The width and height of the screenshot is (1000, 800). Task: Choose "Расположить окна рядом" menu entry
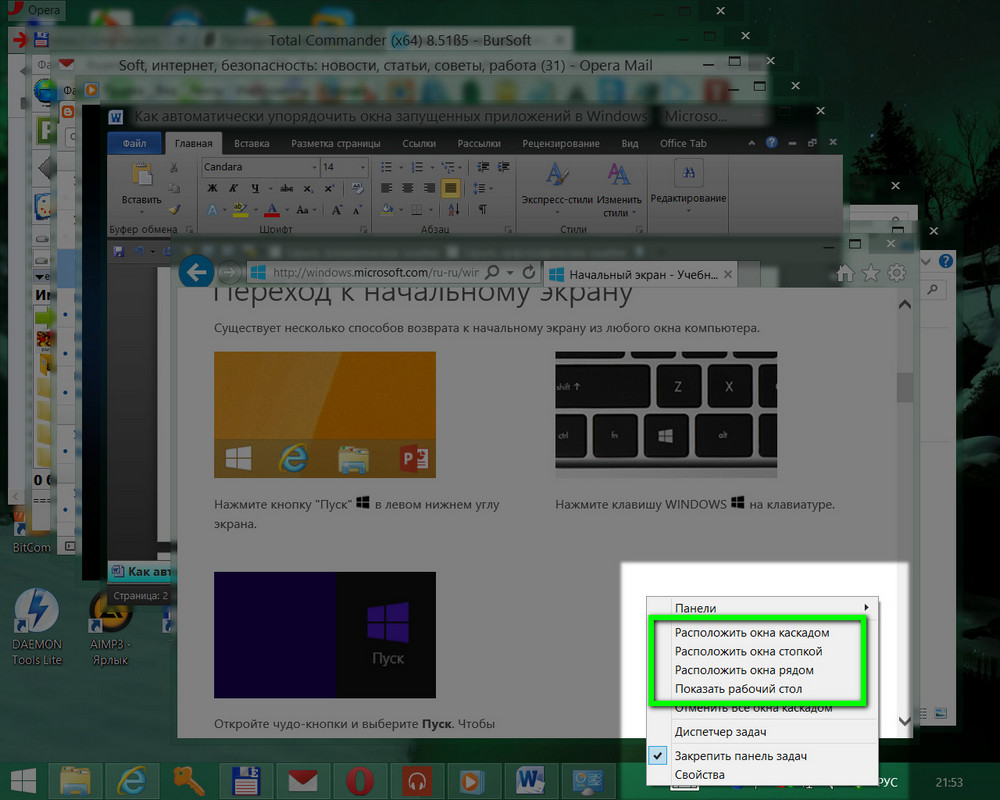744,670
